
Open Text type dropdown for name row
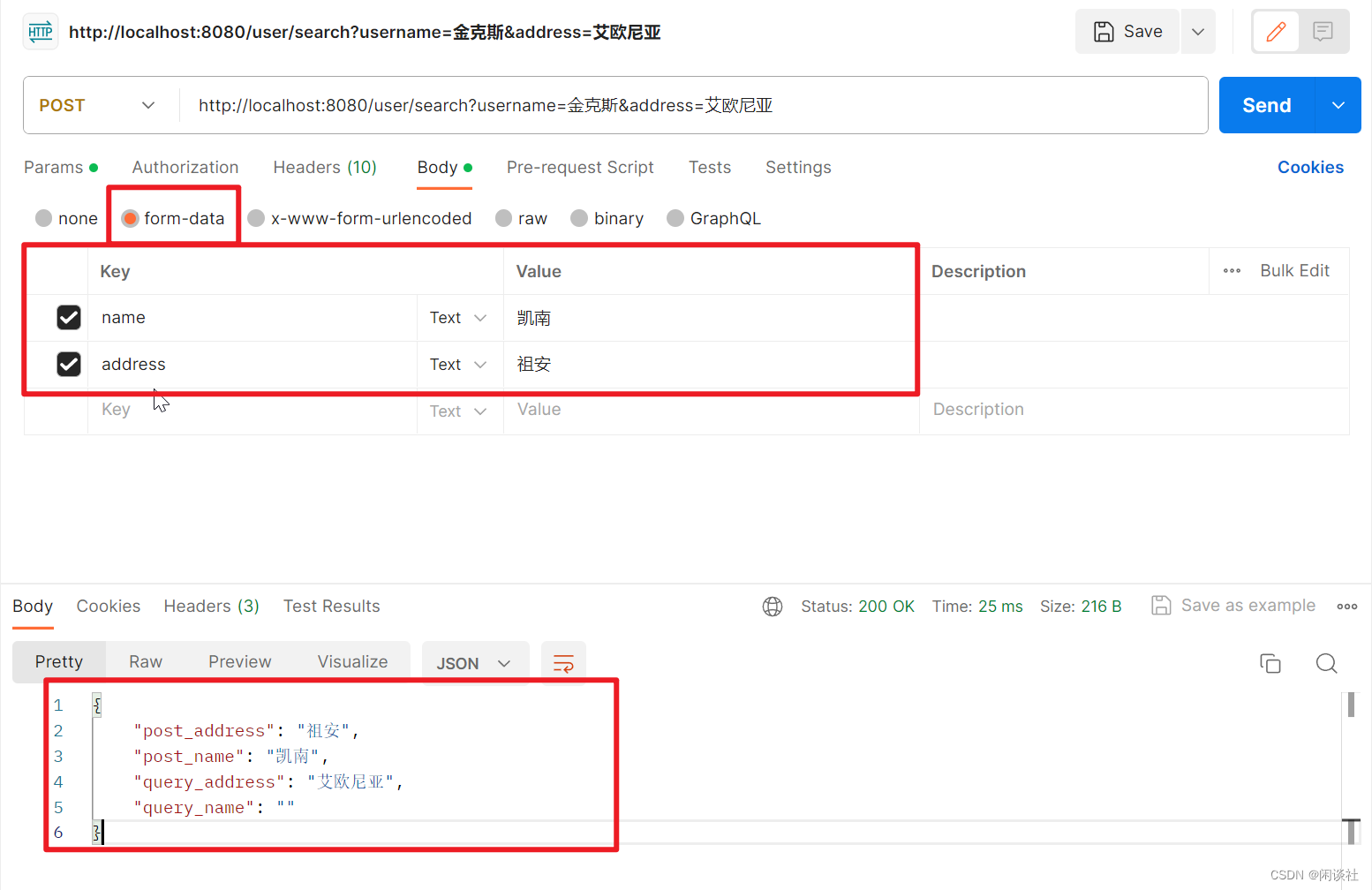click(458, 318)
